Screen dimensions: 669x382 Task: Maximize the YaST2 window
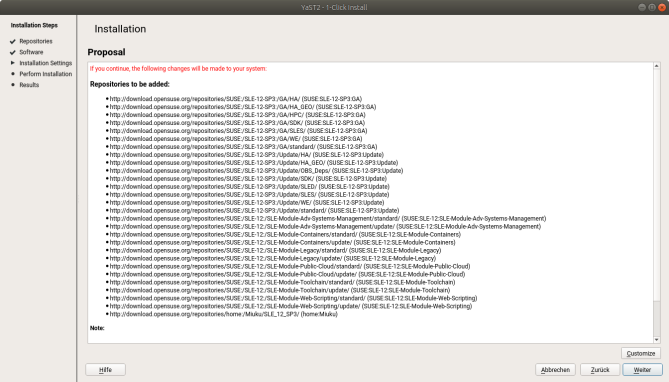(x=652, y=7)
